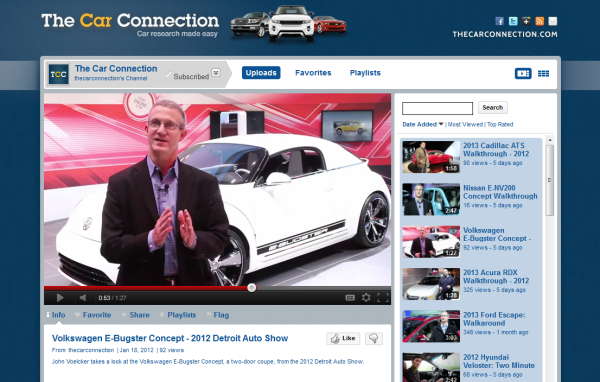Click 2012 Hyundai Veloster Two Minute title
Screen dimensions: 600x382
[x=499, y=361]
